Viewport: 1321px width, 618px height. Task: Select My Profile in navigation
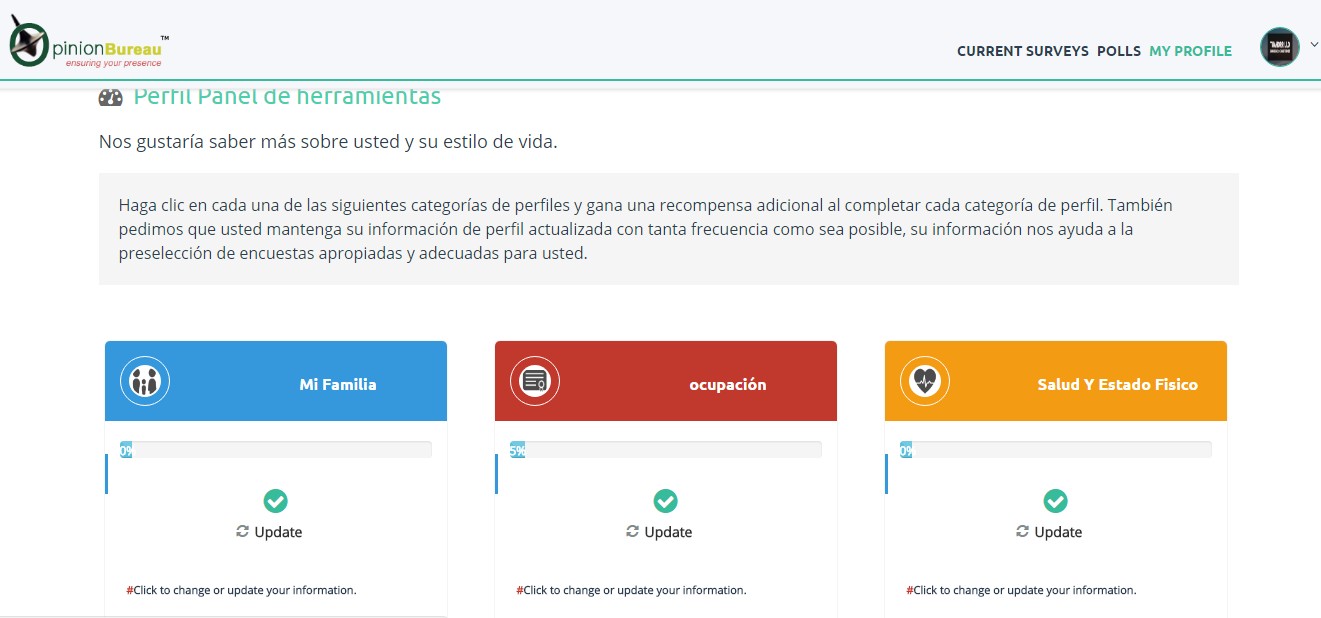[1191, 51]
